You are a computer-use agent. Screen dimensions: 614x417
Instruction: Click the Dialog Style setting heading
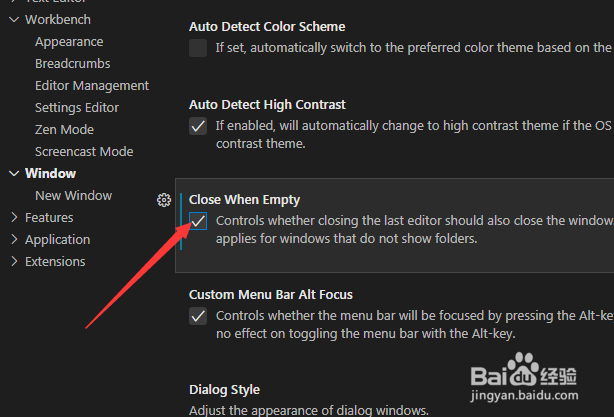point(224,390)
